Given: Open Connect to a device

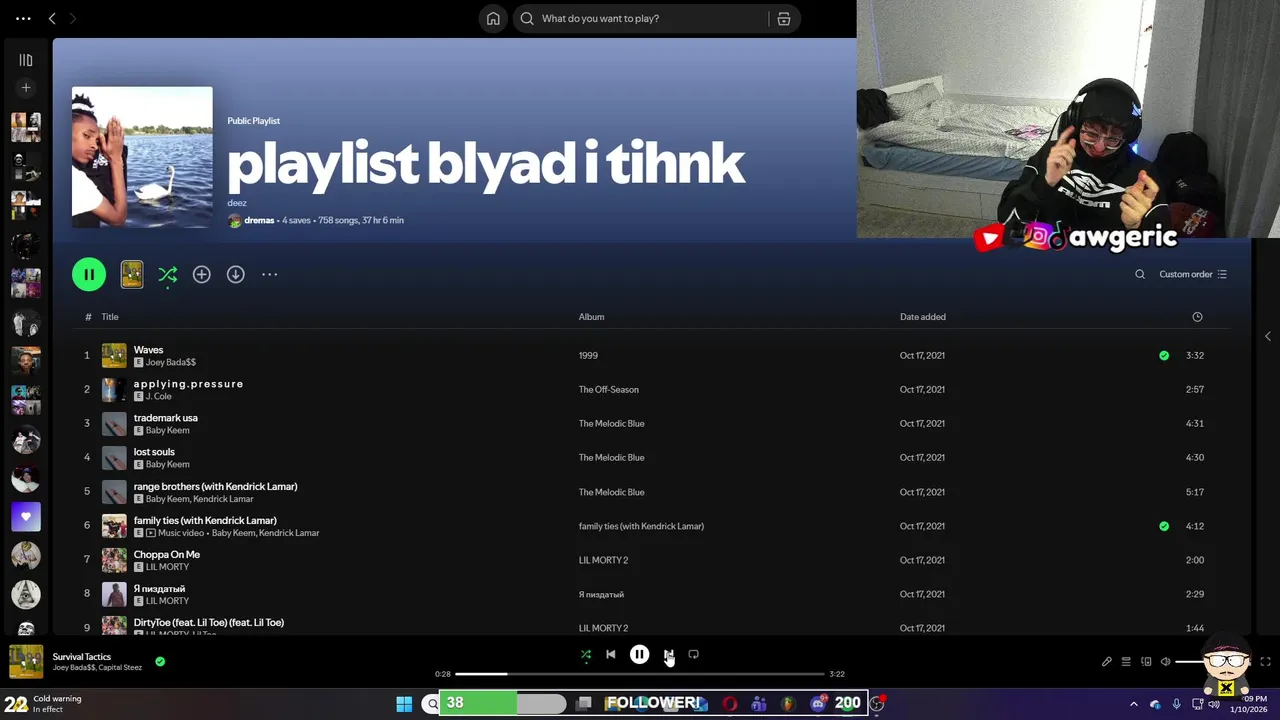Looking at the screenshot, I should [1146, 662].
